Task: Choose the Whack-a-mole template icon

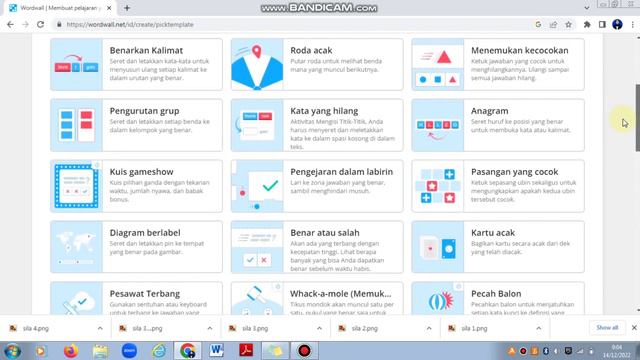Action: [257, 298]
